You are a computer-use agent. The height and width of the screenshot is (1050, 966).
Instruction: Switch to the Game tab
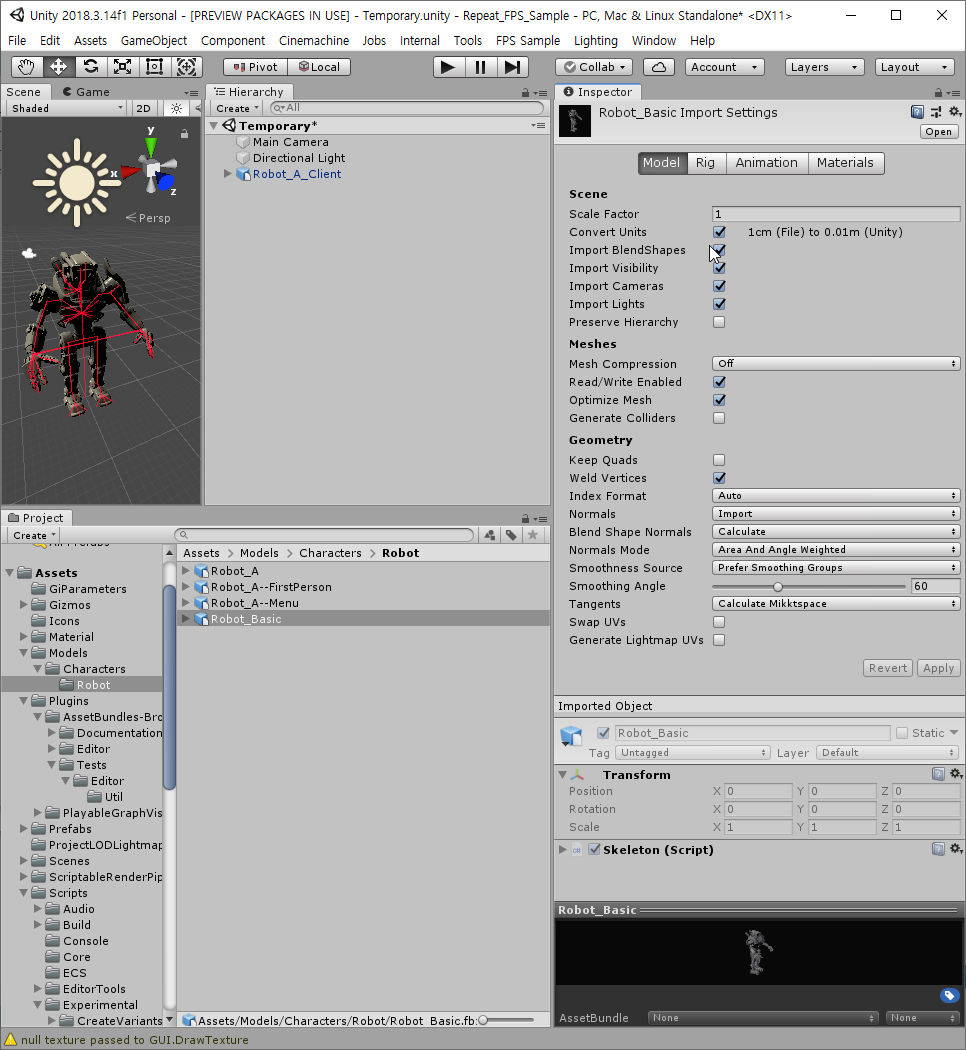coord(86,92)
